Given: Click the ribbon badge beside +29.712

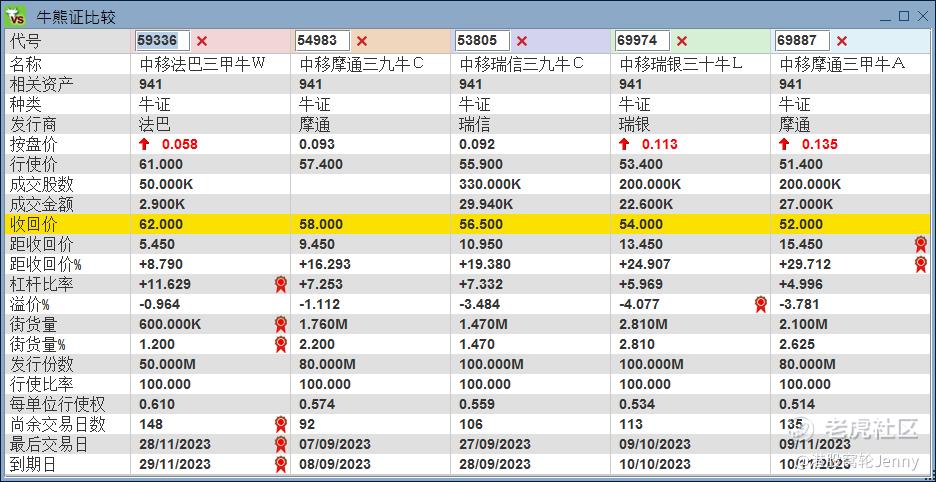Looking at the screenshot, I should 920,265.
